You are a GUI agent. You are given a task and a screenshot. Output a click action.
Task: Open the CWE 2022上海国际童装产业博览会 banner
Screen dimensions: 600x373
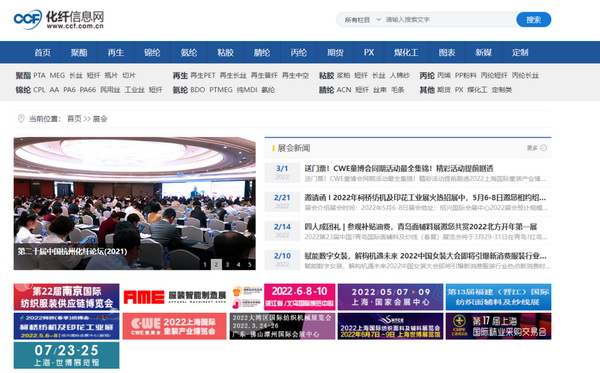[x=175, y=326]
